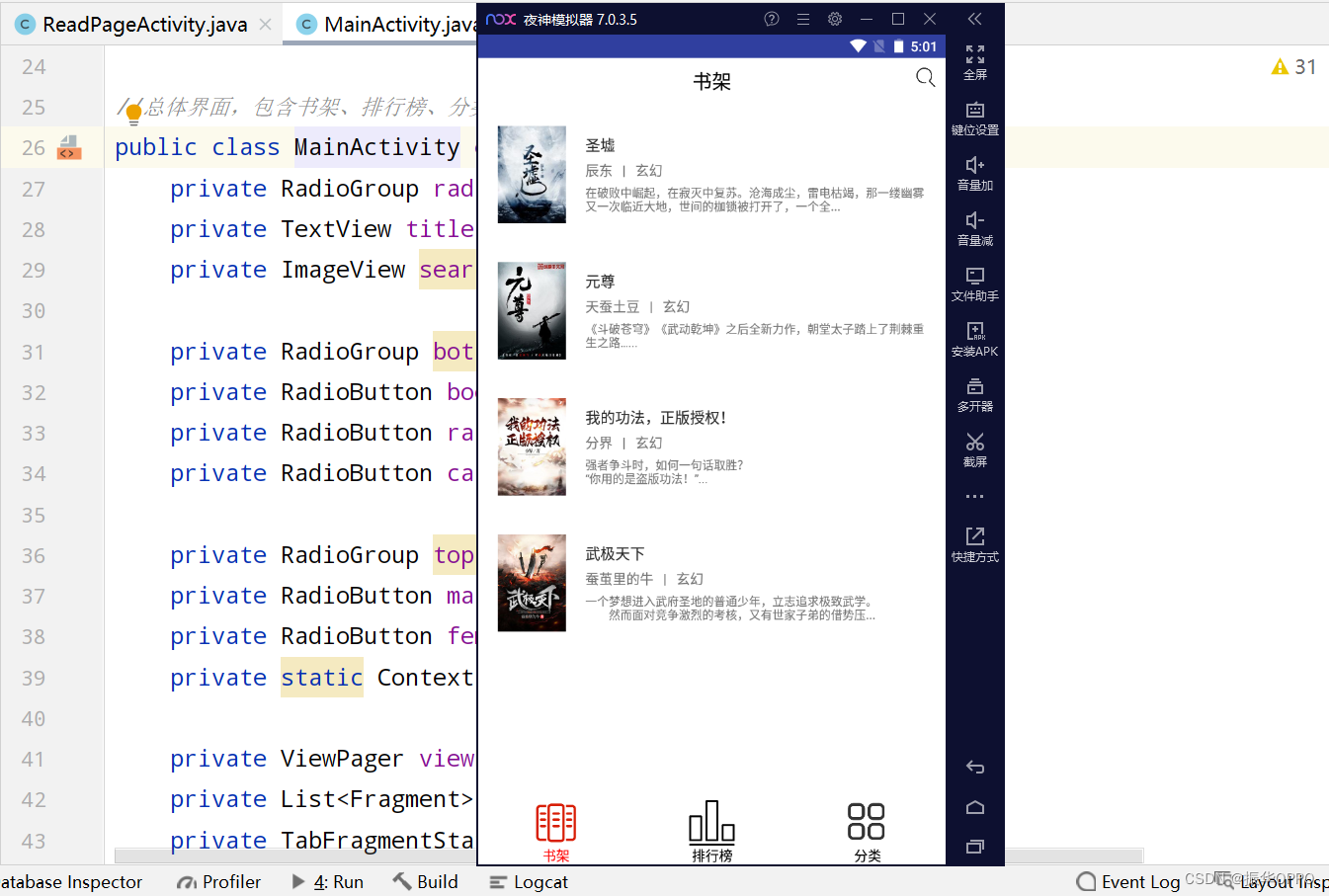1329x896 pixels.
Task: Open the Nox title bar hamburger menu
Action: point(803,19)
